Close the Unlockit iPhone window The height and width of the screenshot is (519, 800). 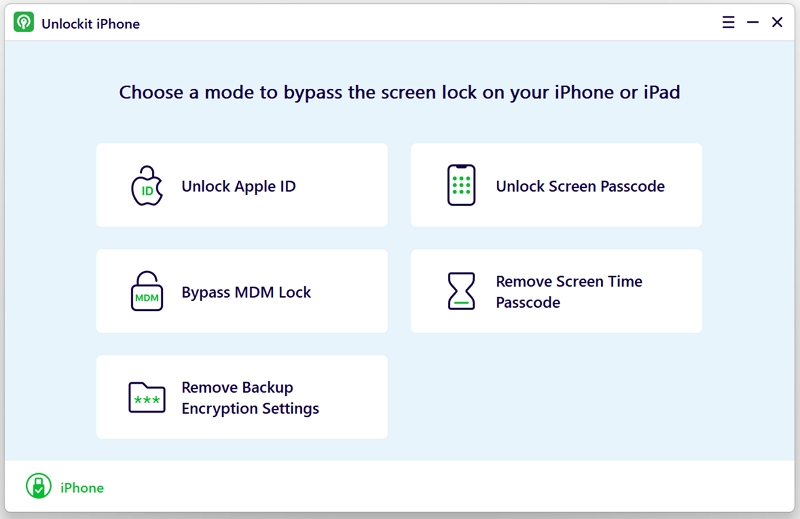[x=777, y=23]
